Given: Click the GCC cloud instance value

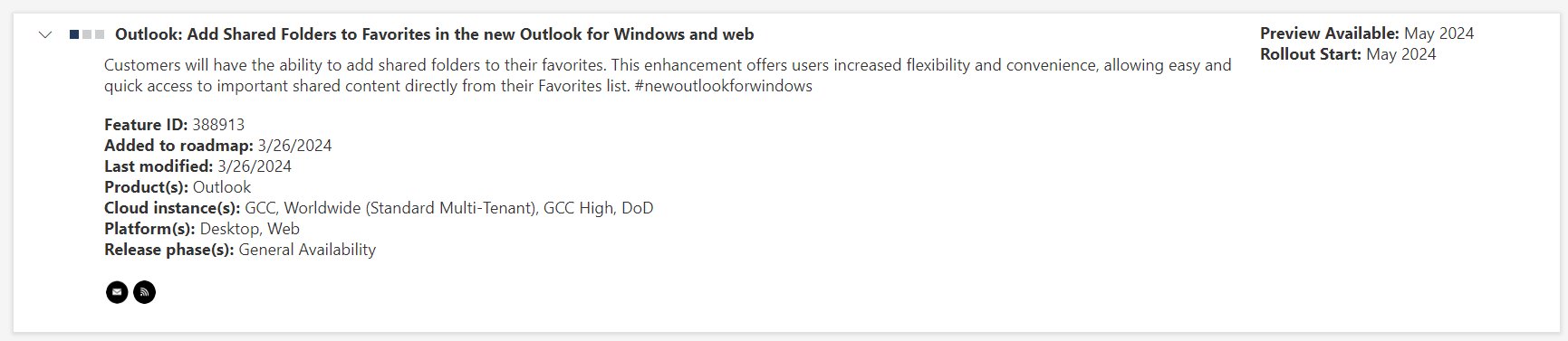Looking at the screenshot, I should tap(261, 208).
